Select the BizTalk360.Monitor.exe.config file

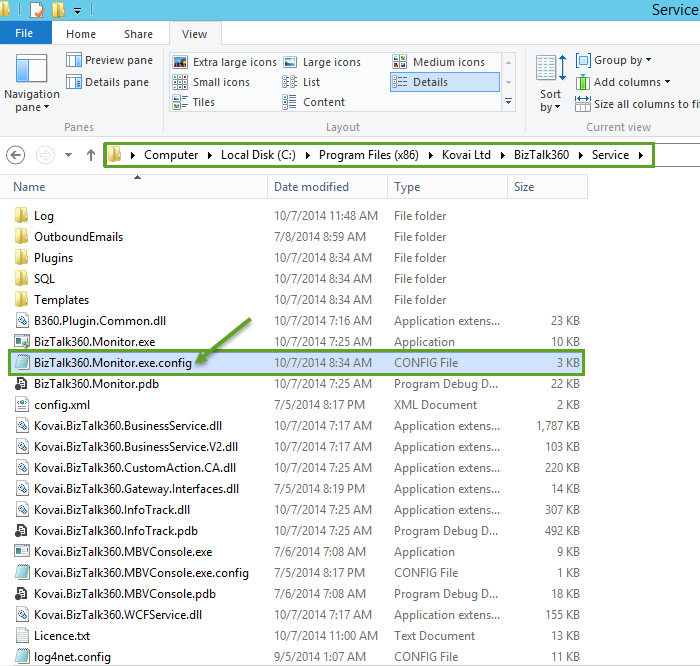(x=111, y=363)
